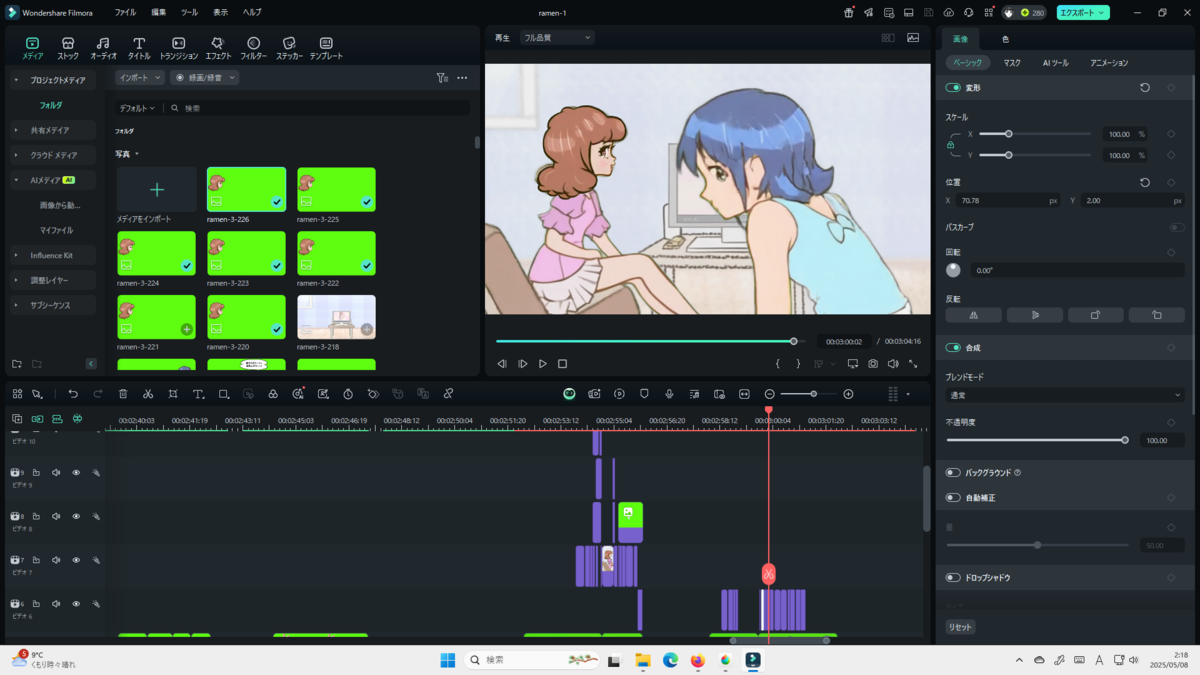Screen dimensions: 1200x675
Task: Click the text T tool in timeline toolbar
Action: point(198,394)
